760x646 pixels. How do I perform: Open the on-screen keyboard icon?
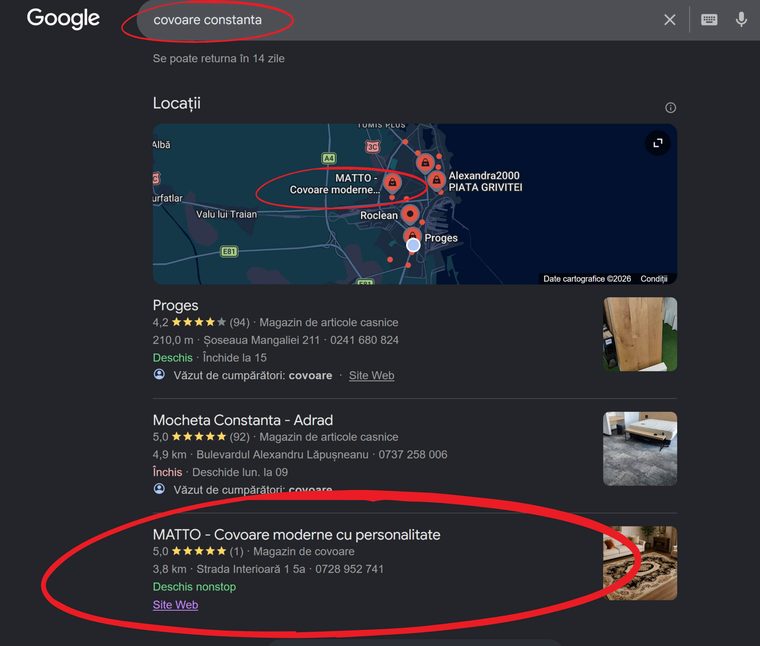(x=709, y=19)
